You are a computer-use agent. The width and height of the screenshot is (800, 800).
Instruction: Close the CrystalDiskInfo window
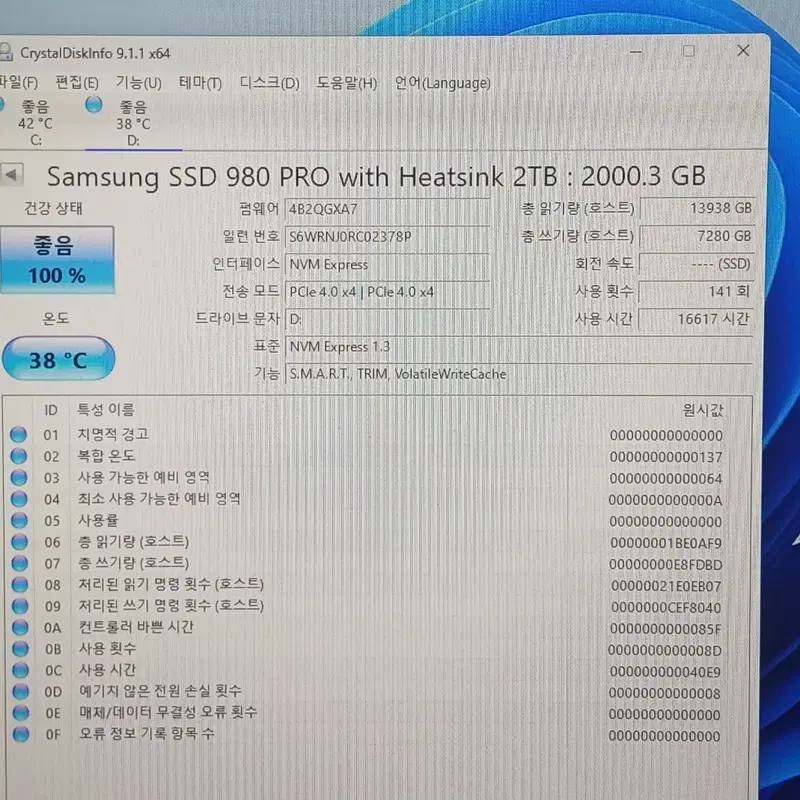tap(743, 51)
